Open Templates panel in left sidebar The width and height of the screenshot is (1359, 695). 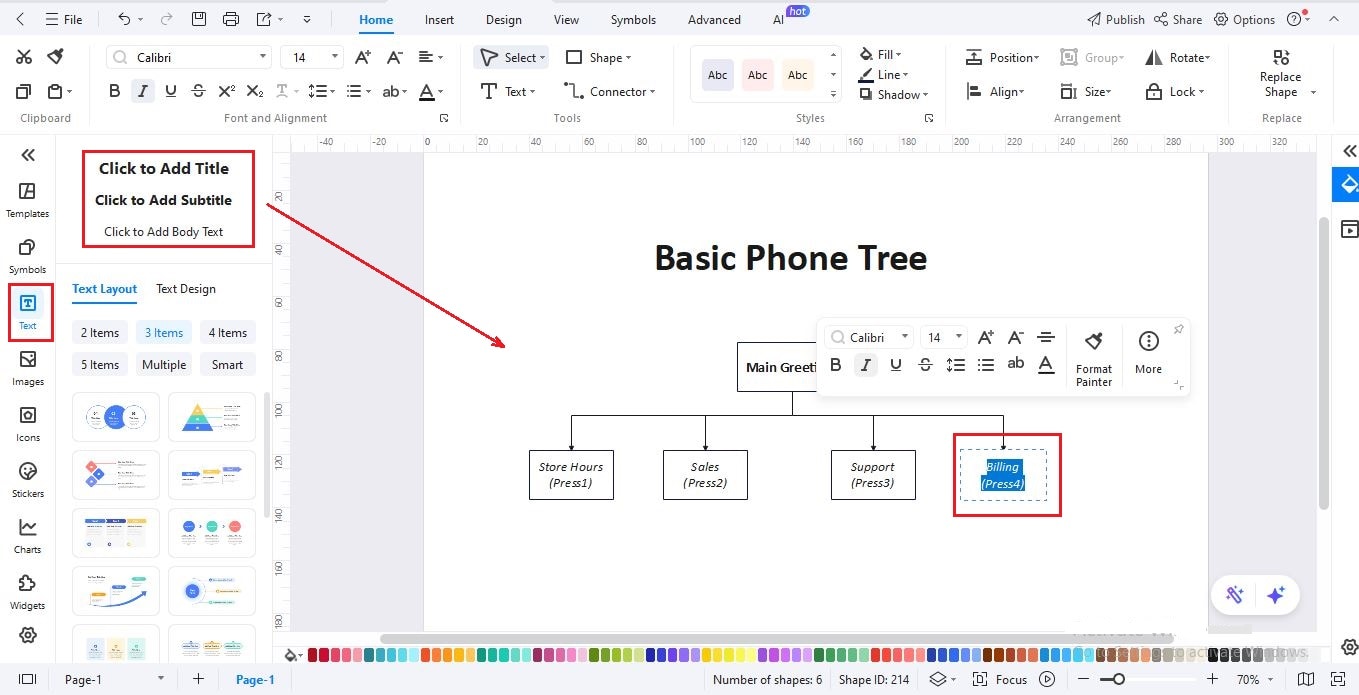click(x=27, y=200)
